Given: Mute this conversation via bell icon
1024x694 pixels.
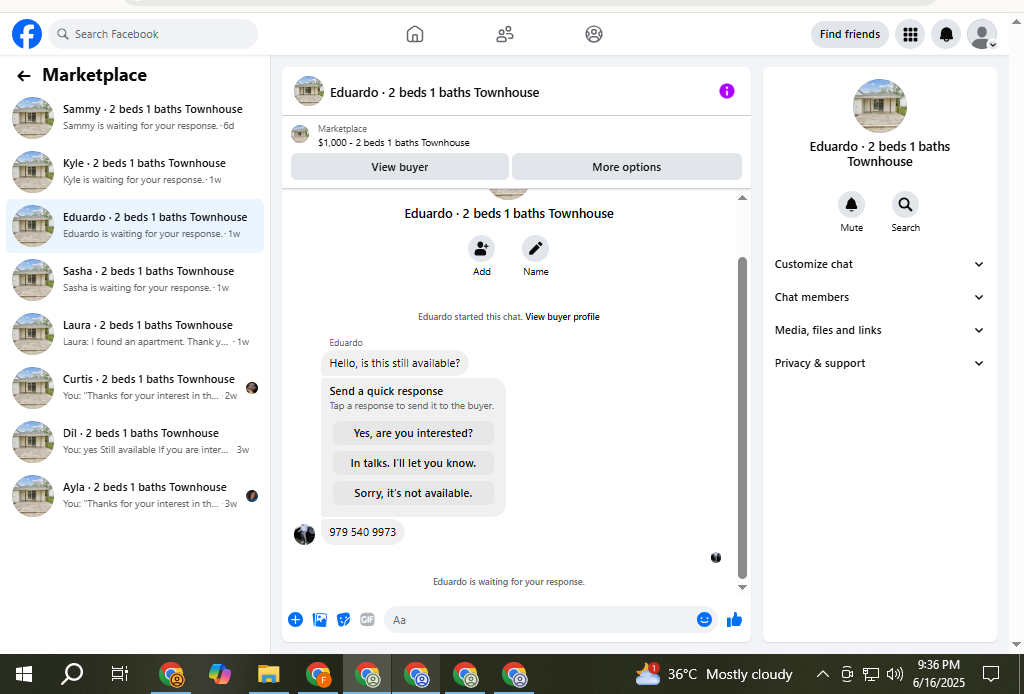Looking at the screenshot, I should pos(852,205).
